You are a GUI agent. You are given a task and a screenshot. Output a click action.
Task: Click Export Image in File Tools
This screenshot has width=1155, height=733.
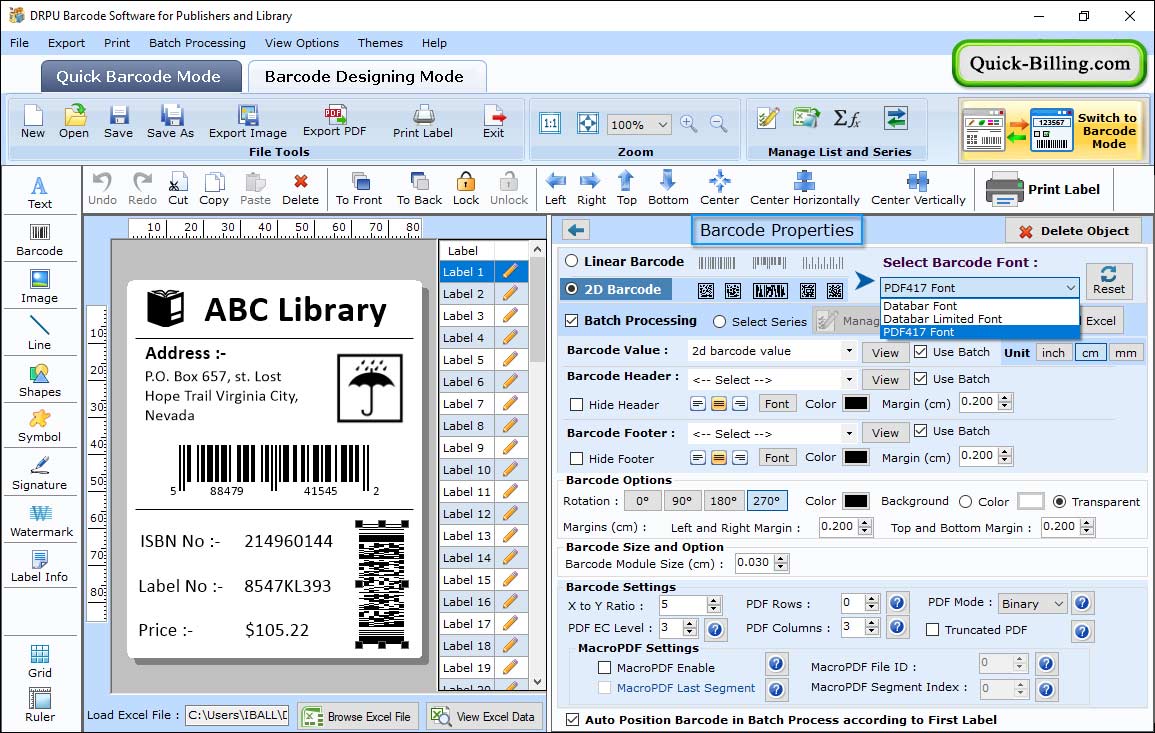pos(248,122)
